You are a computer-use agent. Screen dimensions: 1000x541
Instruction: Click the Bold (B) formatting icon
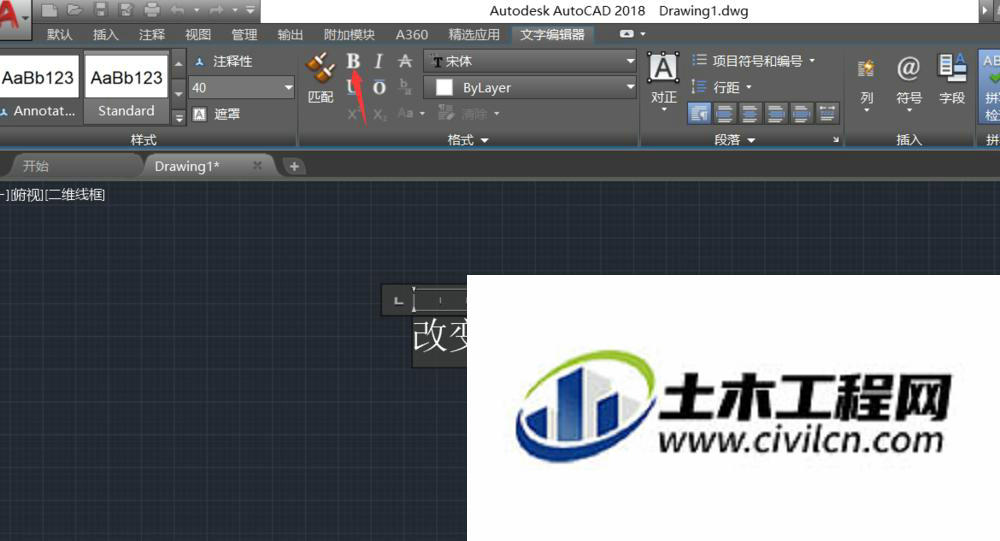pyautogui.click(x=353, y=61)
